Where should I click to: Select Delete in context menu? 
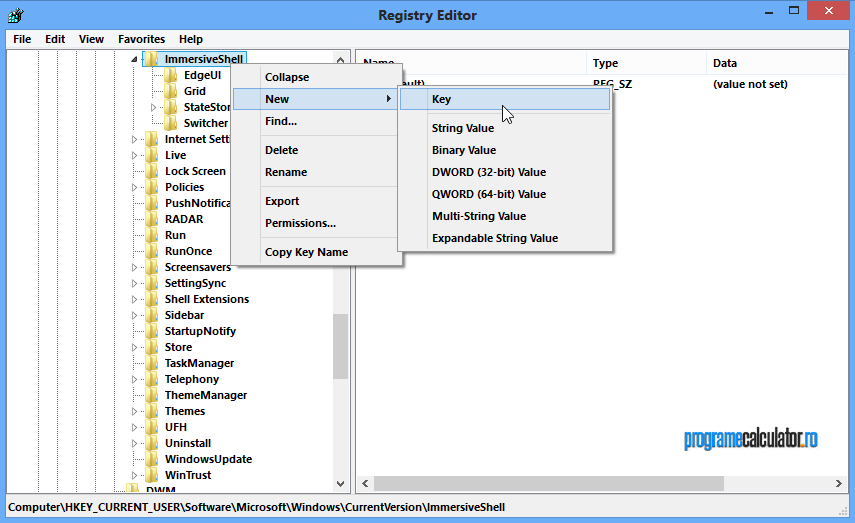(316, 150)
